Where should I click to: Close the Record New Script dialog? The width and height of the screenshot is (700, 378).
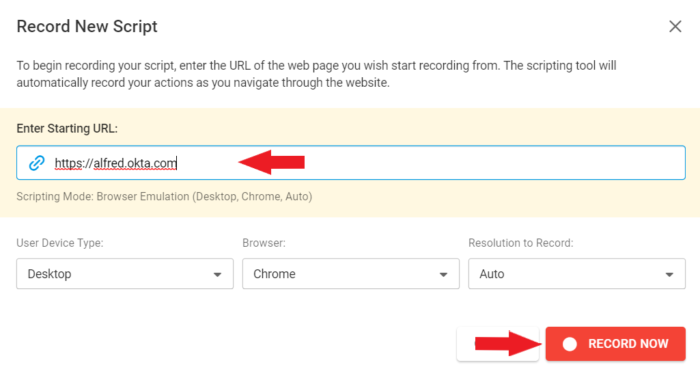click(675, 26)
